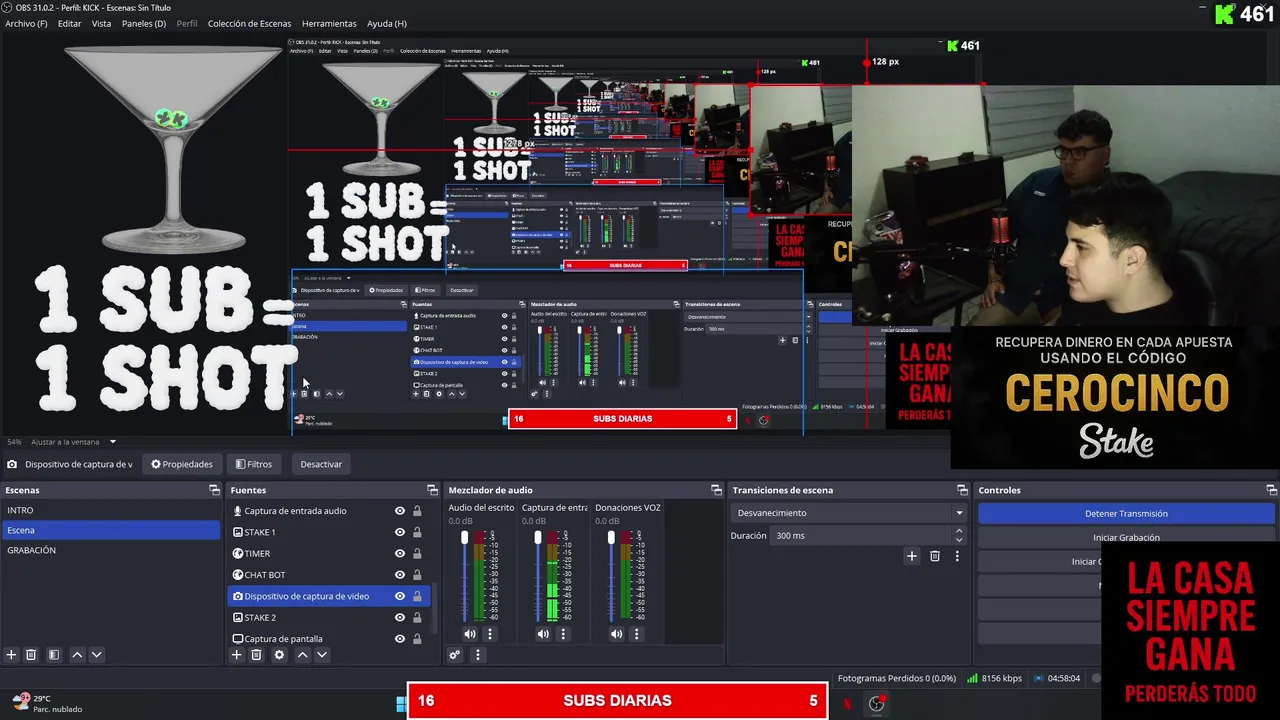Image resolution: width=1280 pixels, height=720 pixels.
Task: Open Filtros for the selected source
Action: [254, 464]
